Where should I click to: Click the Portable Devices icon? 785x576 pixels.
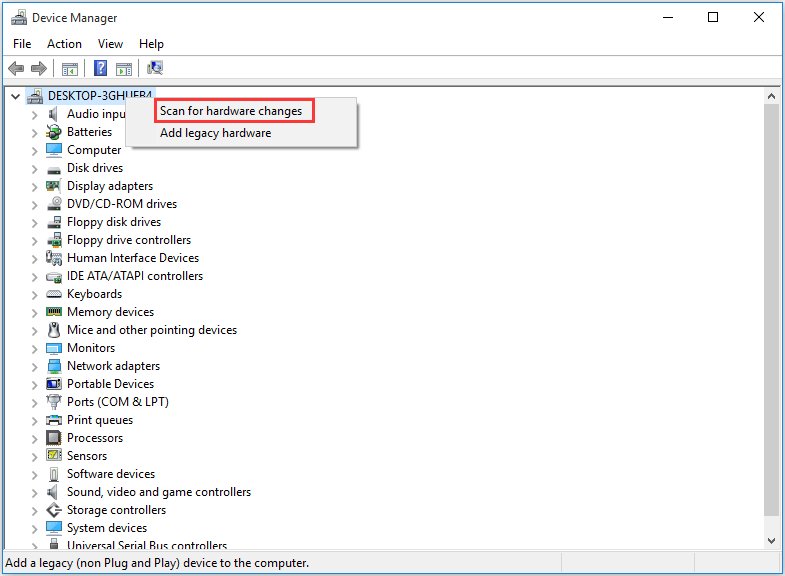[54, 384]
